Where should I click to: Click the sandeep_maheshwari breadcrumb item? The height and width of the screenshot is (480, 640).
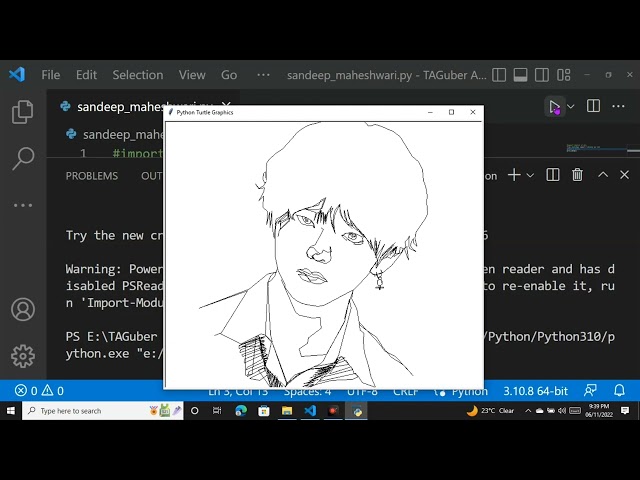[115, 134]
